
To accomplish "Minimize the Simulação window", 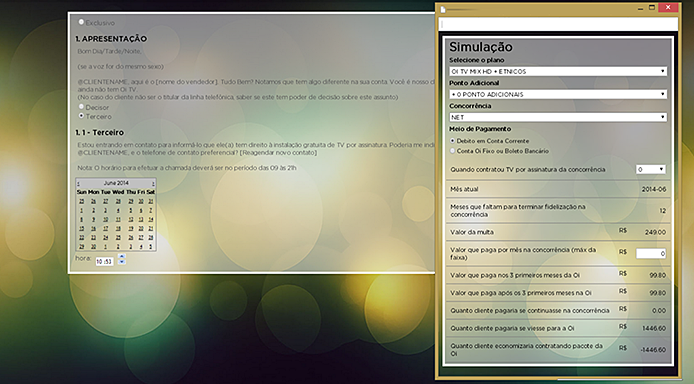I will 640,8.
